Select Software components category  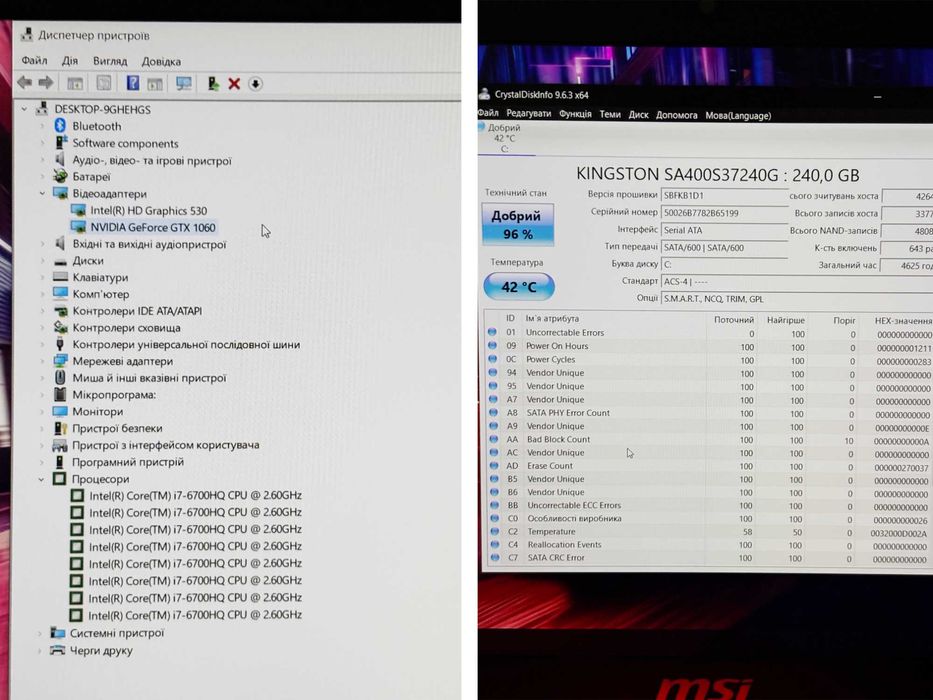pos(126,143)
